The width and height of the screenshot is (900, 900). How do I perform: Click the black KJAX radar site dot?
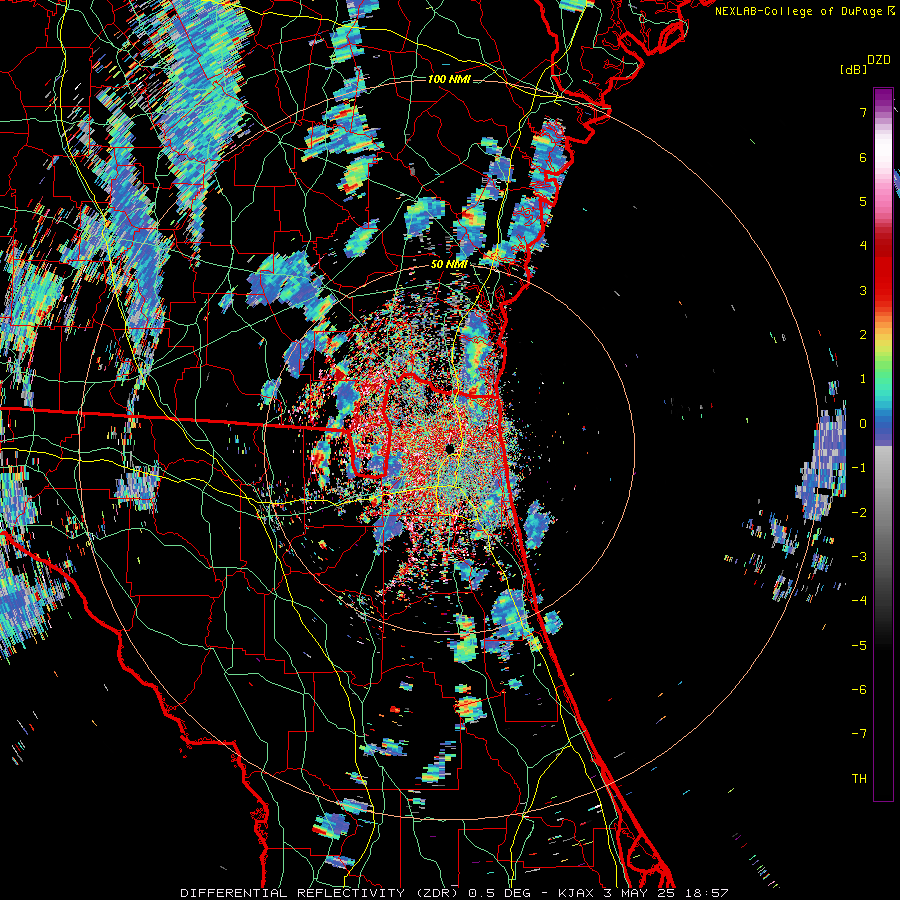[450, 448]
